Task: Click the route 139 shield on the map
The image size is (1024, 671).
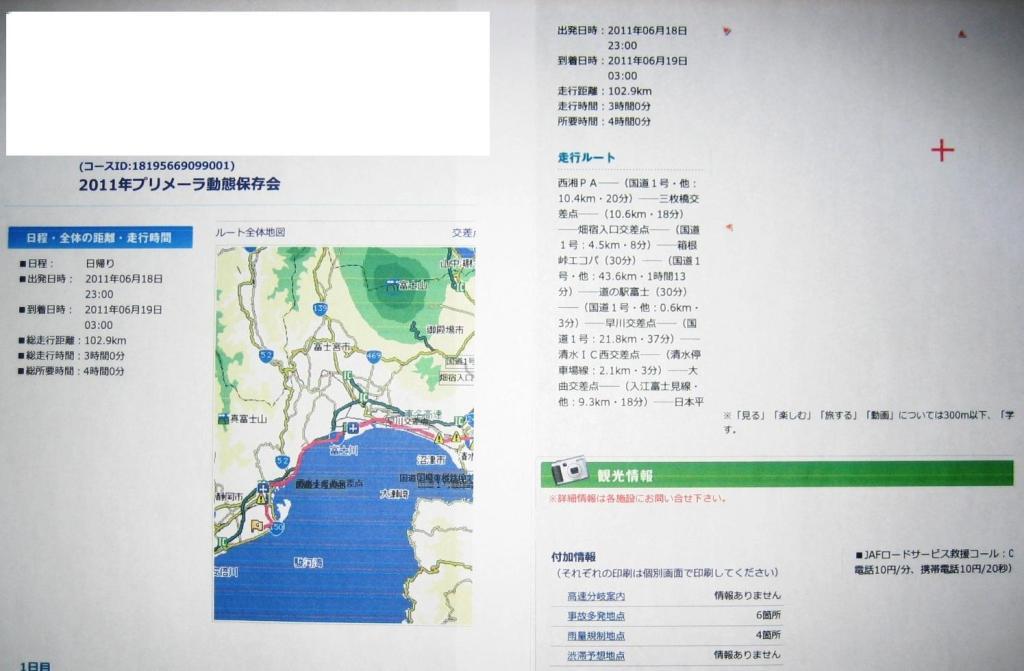Action: [x=320, y=308]
